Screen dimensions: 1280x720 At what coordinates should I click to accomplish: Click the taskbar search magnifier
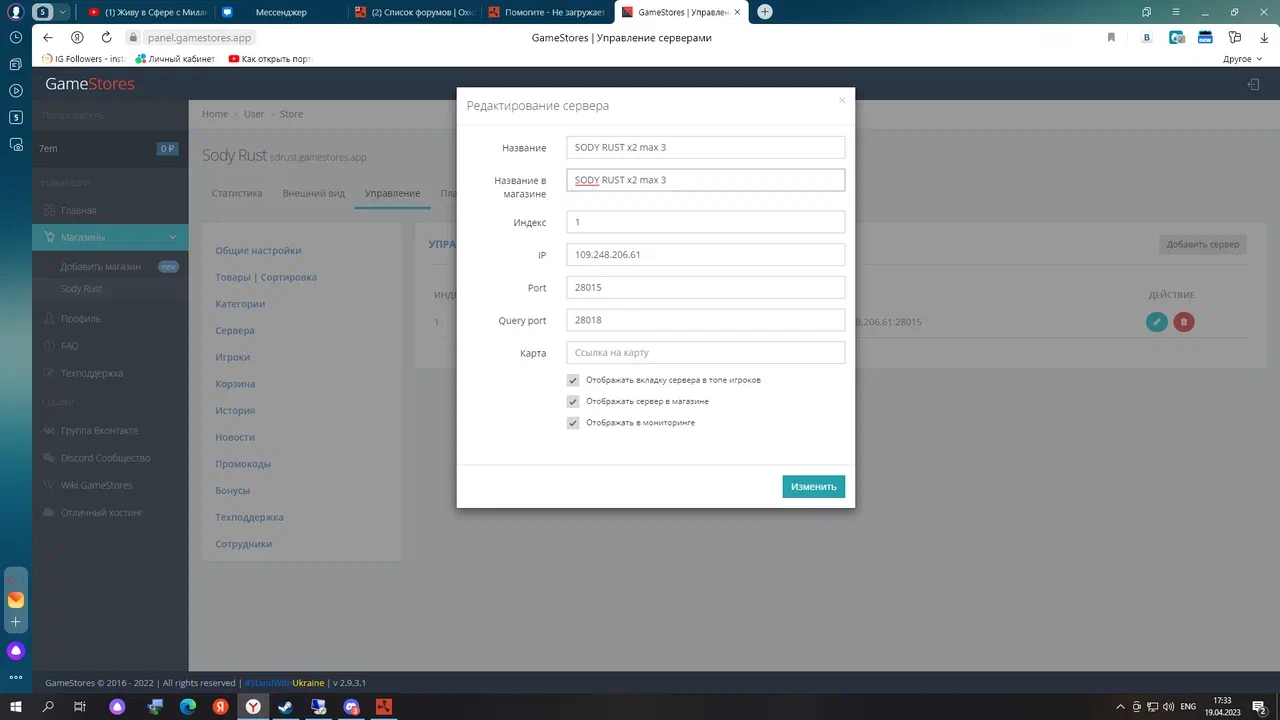pos(48,706)
